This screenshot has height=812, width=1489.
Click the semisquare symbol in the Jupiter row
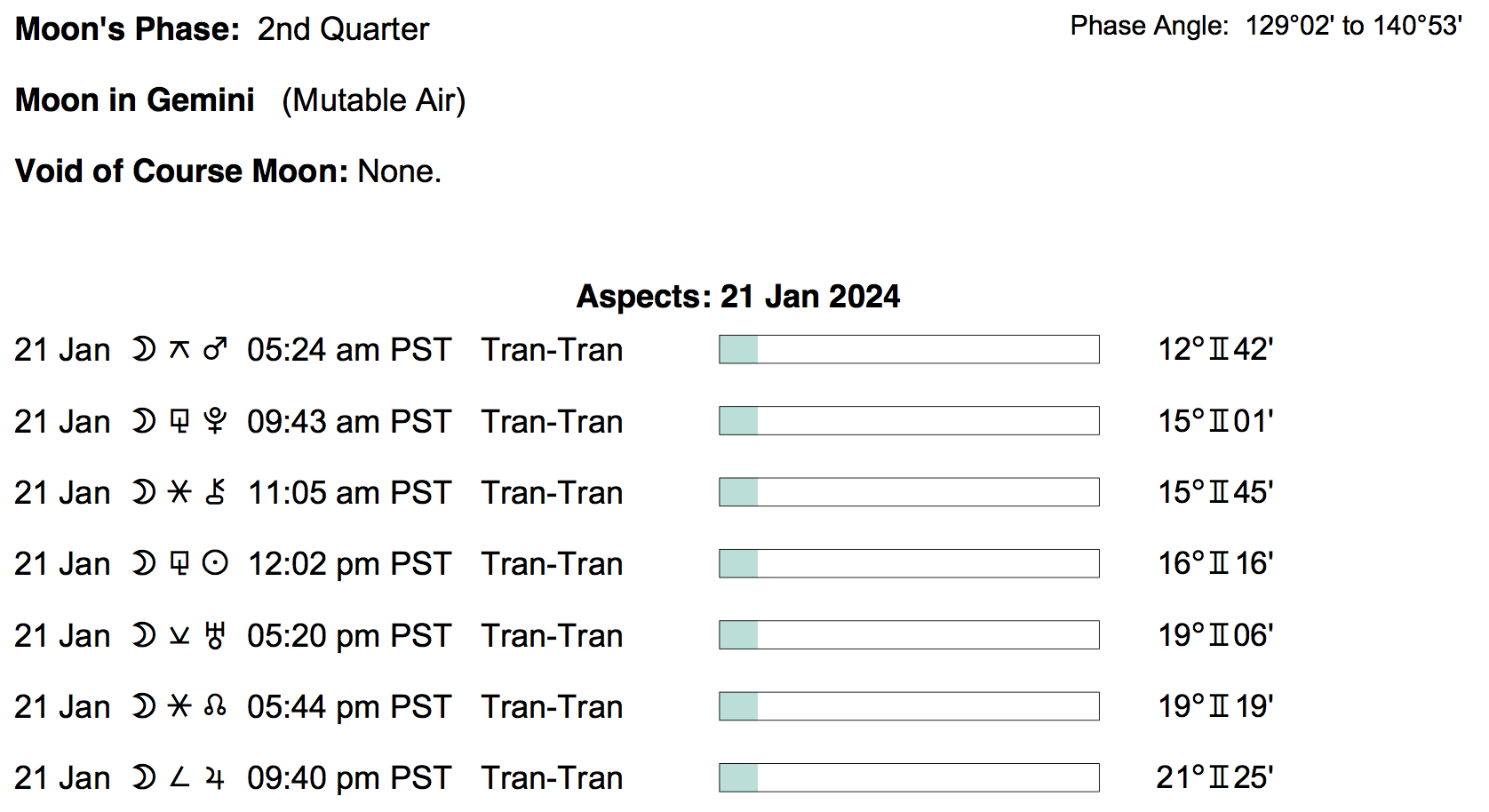179,778
